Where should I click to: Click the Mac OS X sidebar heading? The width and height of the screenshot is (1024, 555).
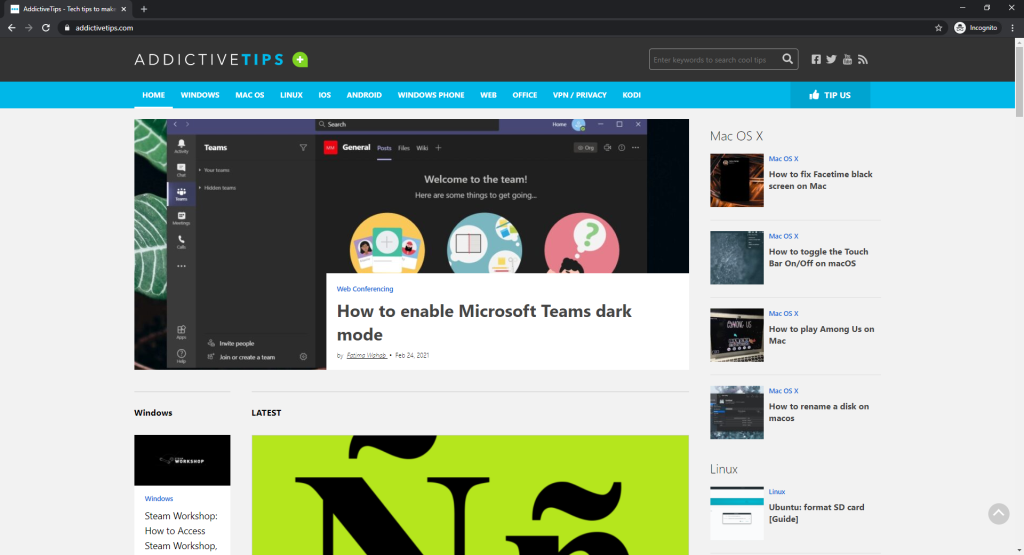coord(736,136)
